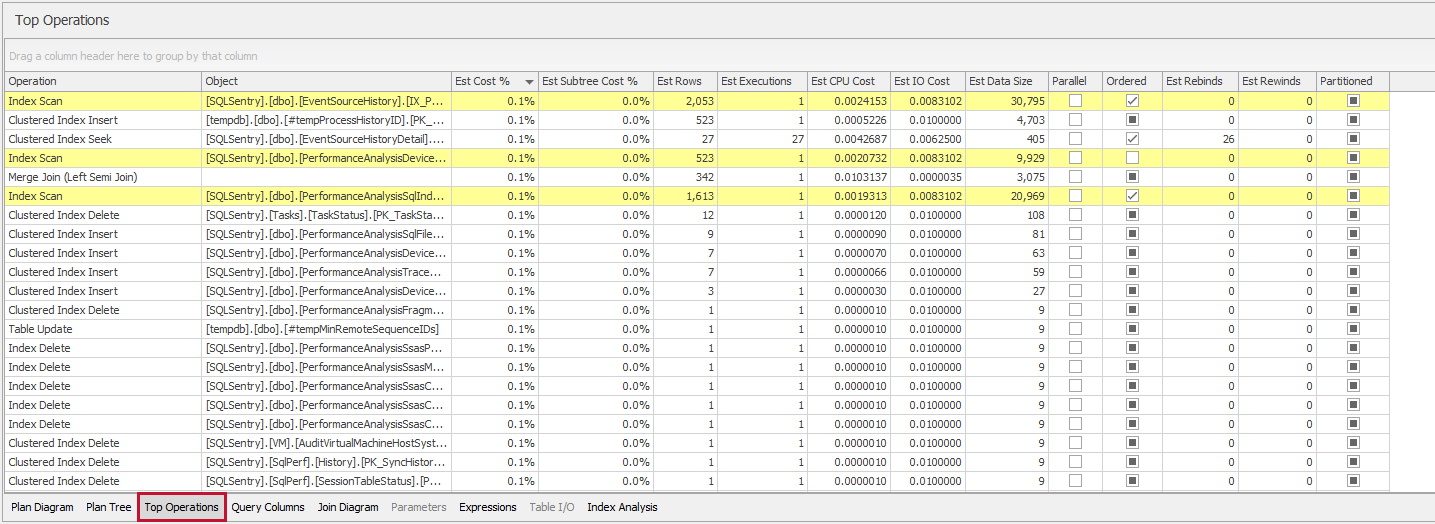Click Est CPU Cost value 0.0005226
1435x524 pixels.
(x=861, y=120)
